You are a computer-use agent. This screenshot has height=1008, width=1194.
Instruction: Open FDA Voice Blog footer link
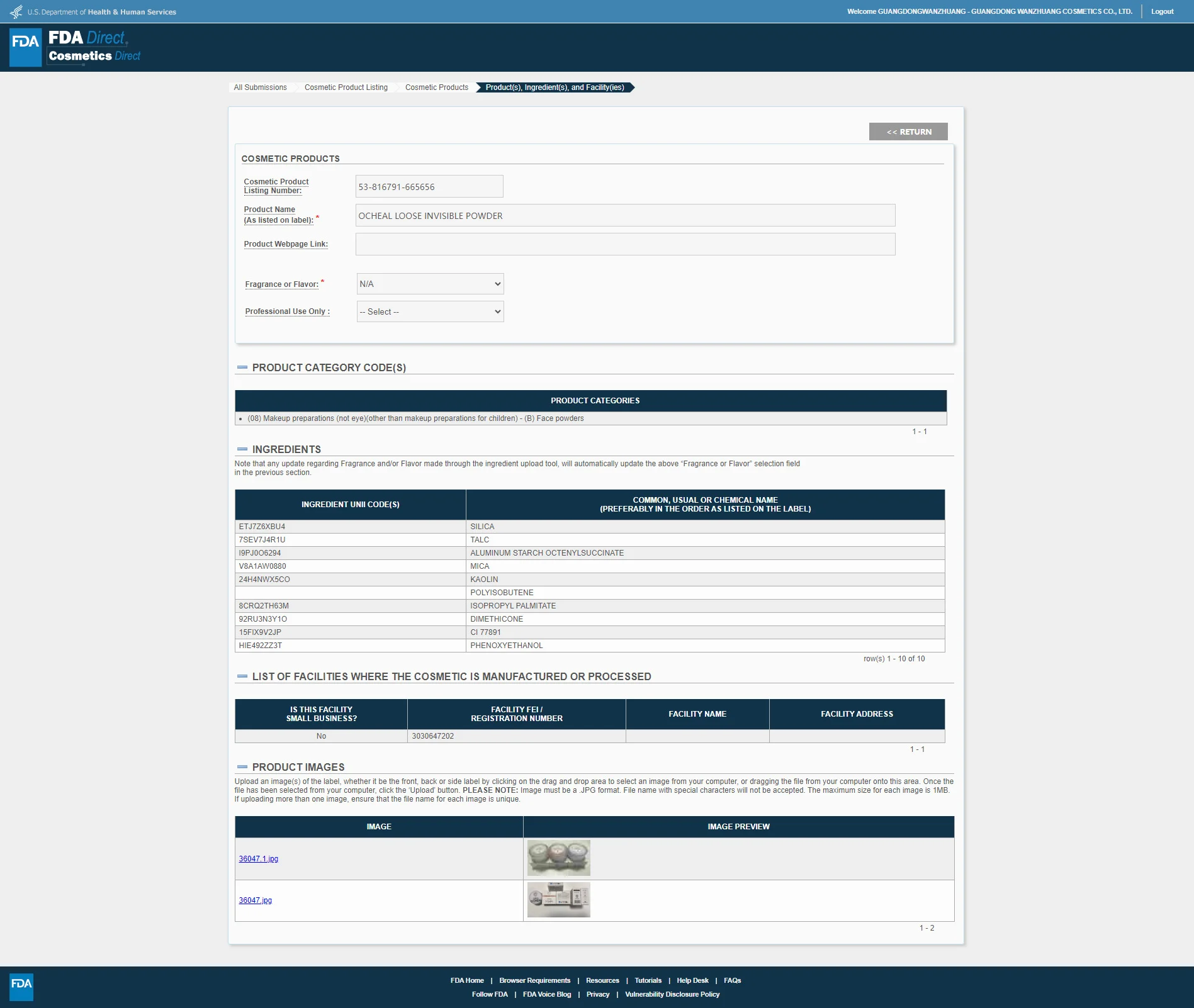547,994
